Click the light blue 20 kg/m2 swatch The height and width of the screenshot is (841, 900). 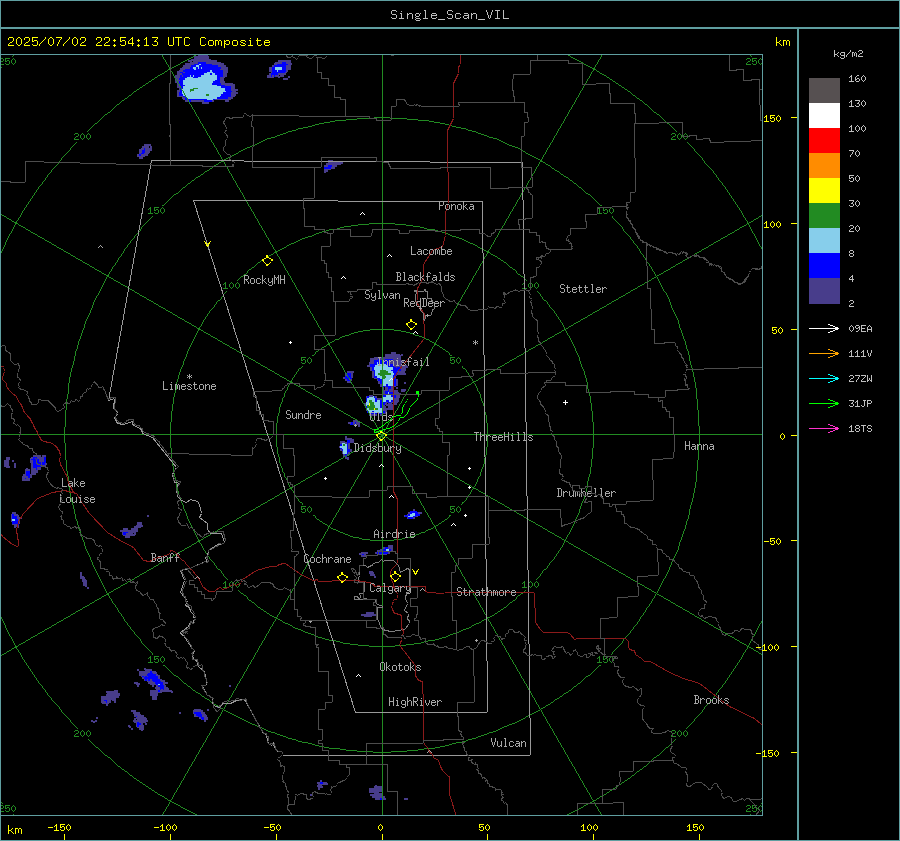coord(824,240)
